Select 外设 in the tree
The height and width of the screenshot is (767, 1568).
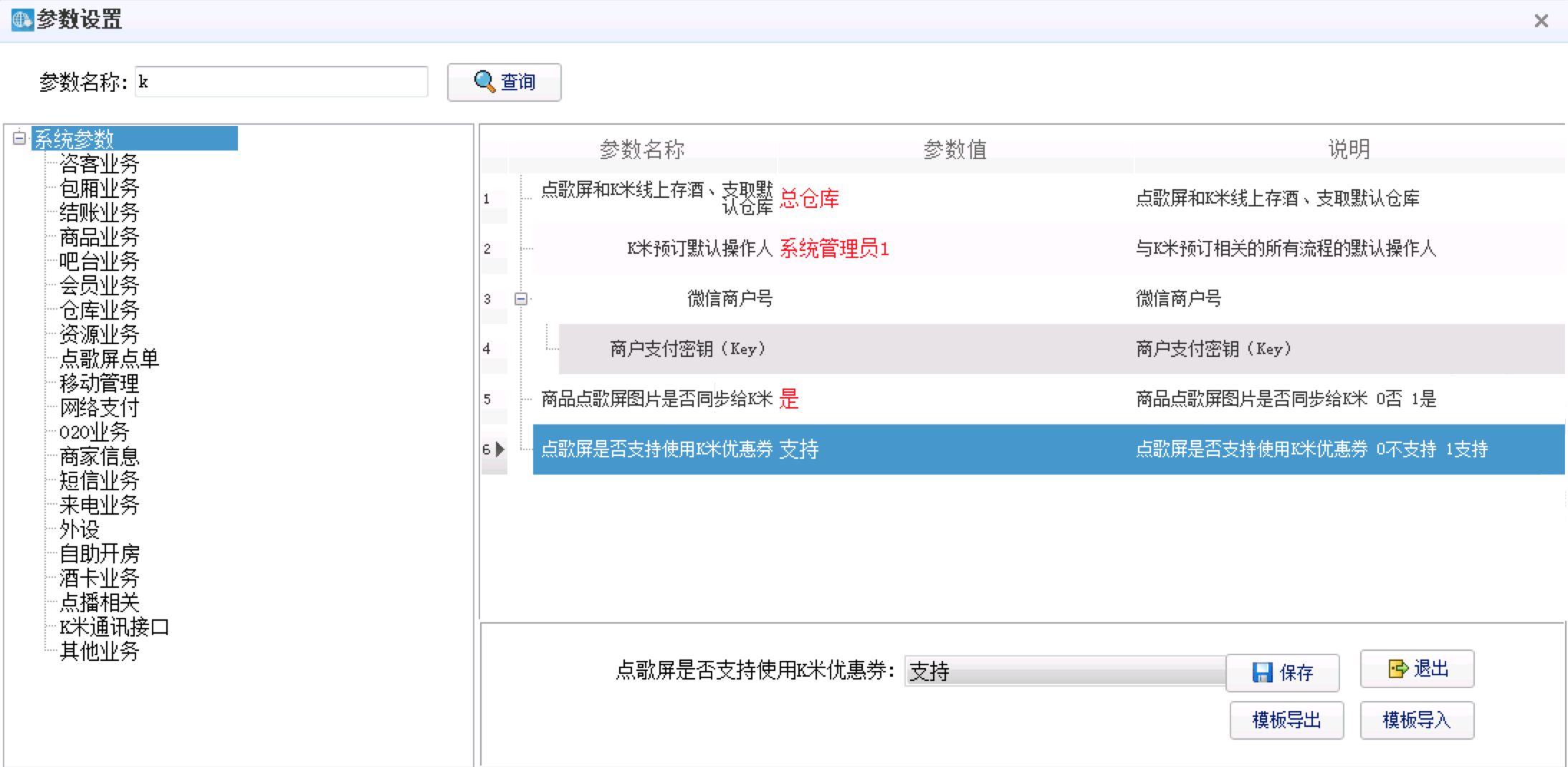[x=79, y=530]
